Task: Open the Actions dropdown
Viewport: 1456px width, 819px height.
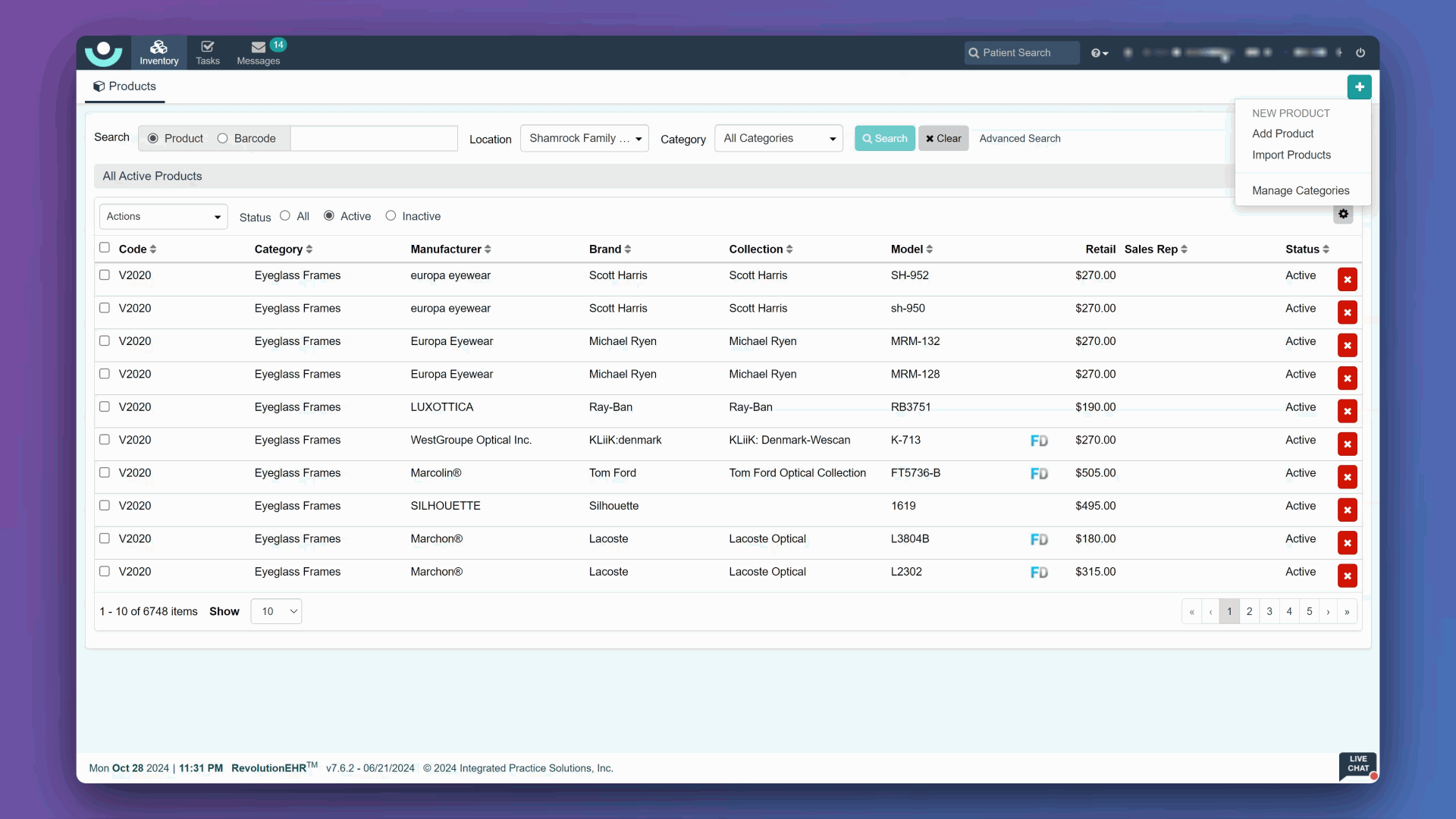Action: tap(163, 217)
